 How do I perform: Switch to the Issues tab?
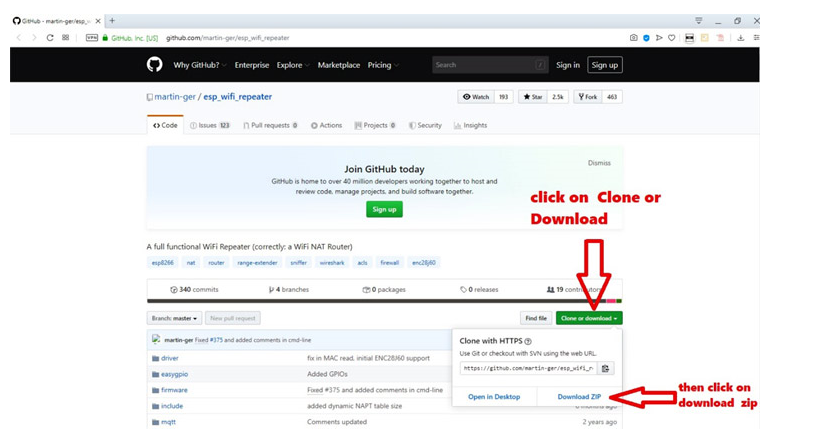pyautogui.click(x=210, y=125)
